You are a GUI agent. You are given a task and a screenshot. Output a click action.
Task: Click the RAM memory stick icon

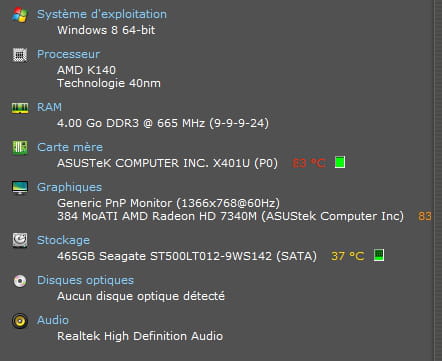click(20, 108)
